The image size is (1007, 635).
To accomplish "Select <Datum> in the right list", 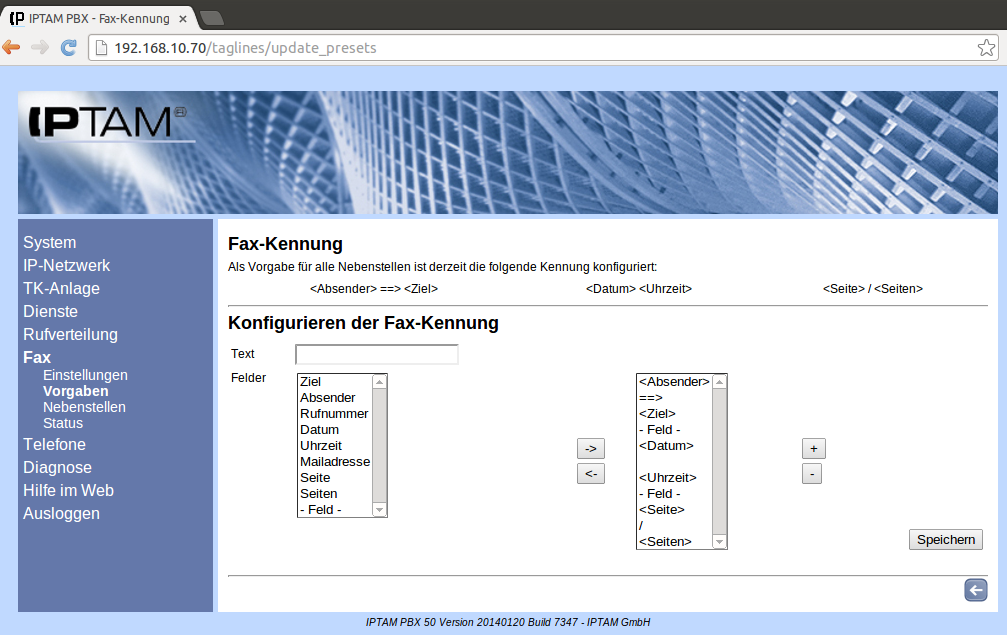I will tap(666, 446).
